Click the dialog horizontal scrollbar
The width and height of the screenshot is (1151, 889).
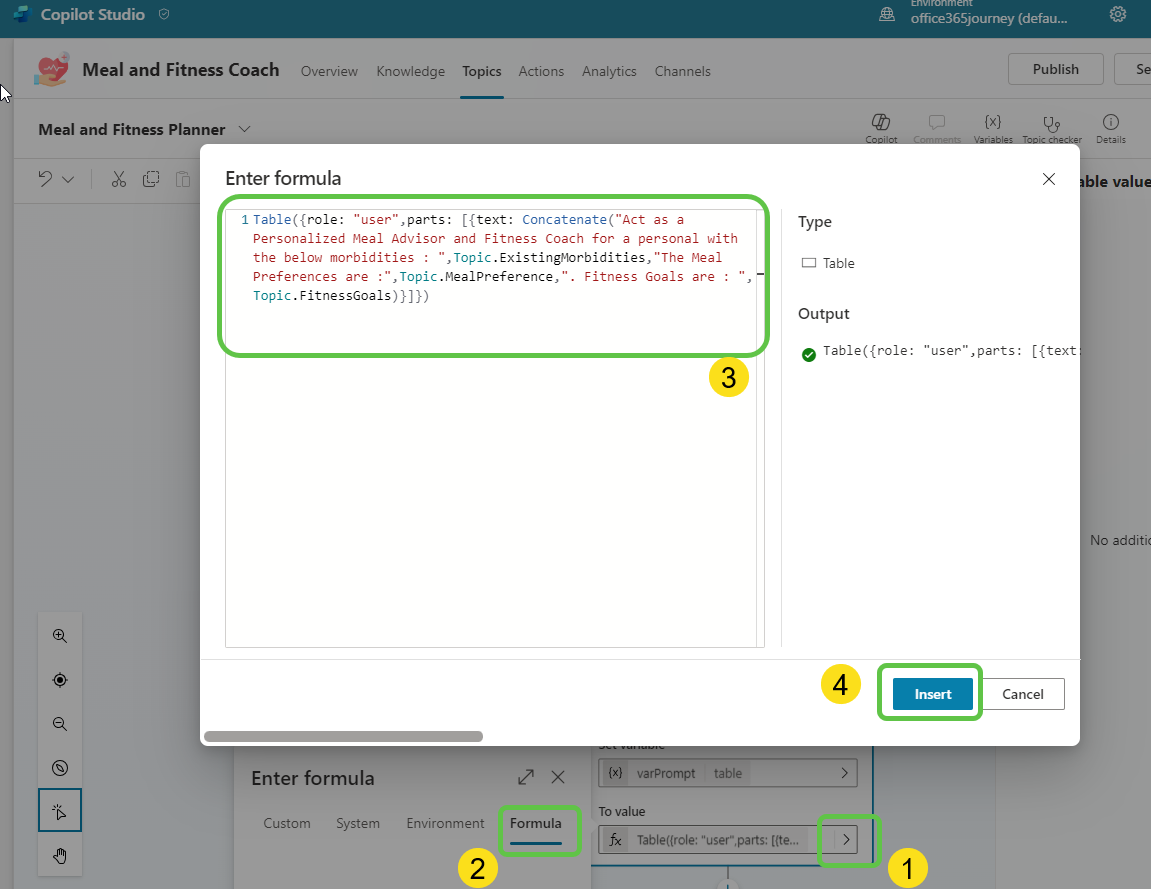coord(343,736)
